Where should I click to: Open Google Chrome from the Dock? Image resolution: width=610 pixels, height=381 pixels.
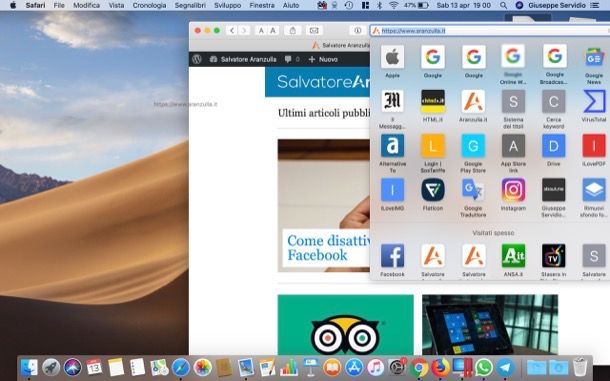[419, 367]
